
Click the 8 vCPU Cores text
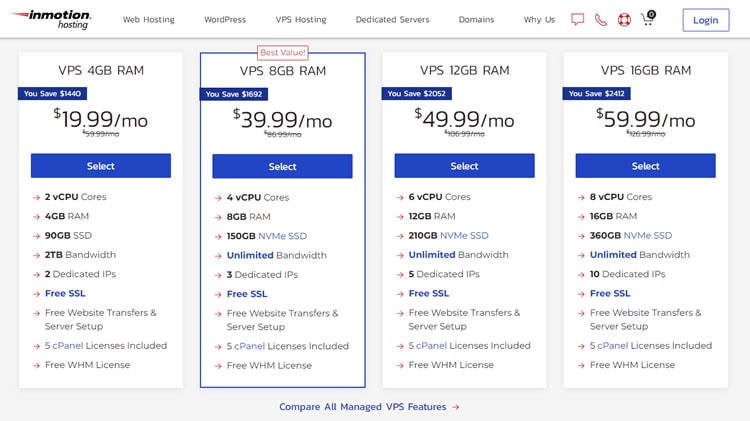tap(621, 197)
